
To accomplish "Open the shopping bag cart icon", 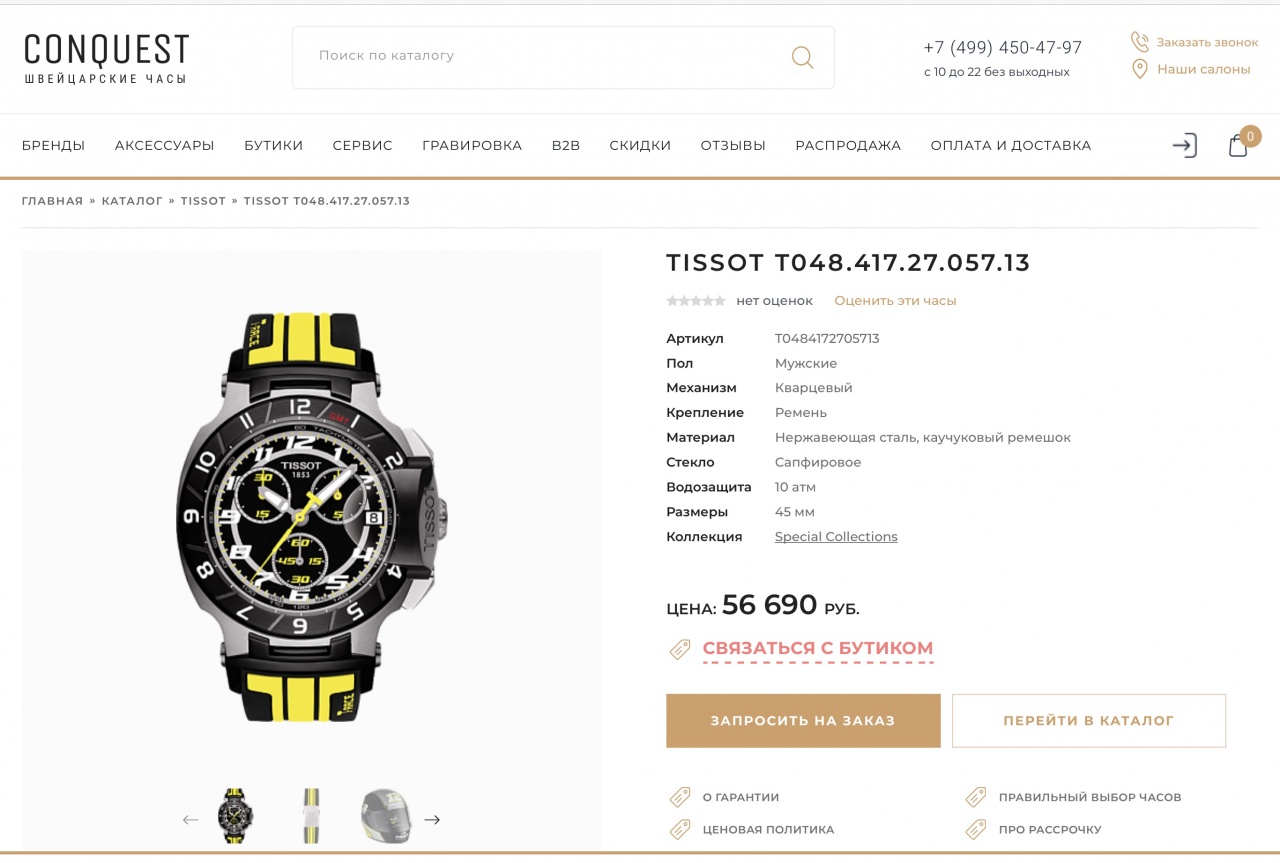I will pyautogui.click(x=1238, y=146).
